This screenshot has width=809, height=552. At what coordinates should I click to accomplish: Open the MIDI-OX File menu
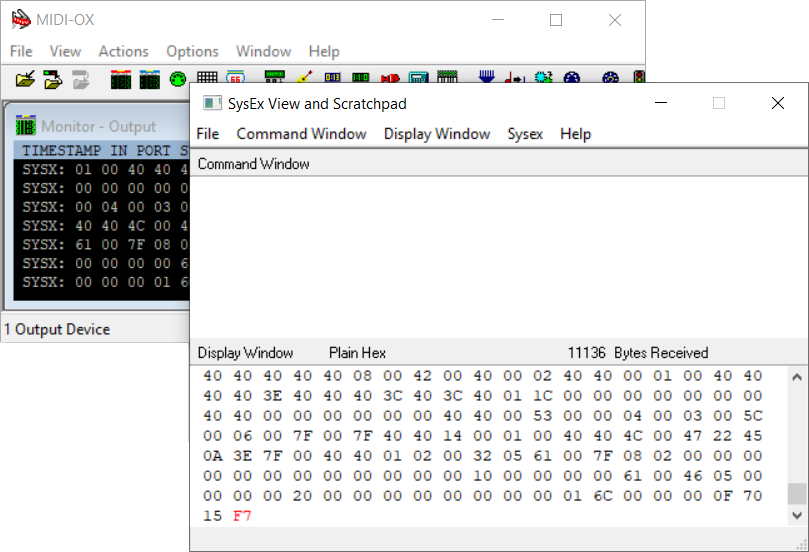[x=21, y=51]
